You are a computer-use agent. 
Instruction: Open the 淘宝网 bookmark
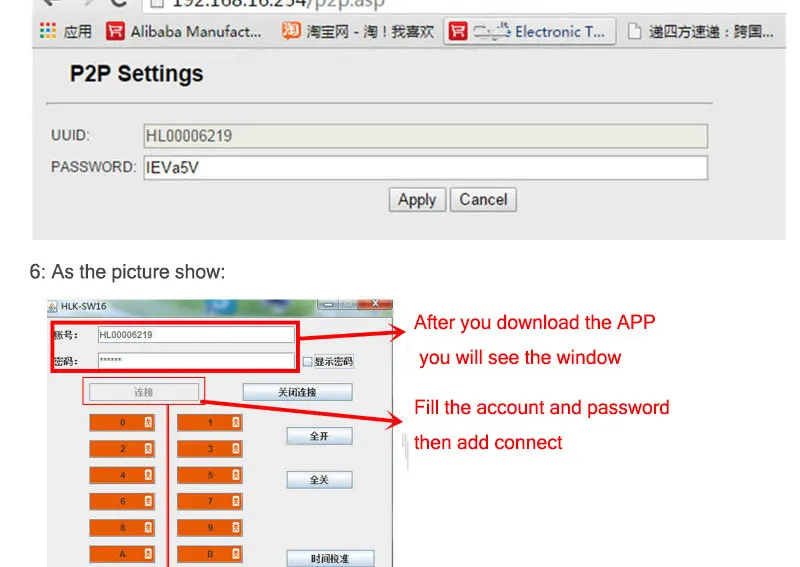coord(358,32)
